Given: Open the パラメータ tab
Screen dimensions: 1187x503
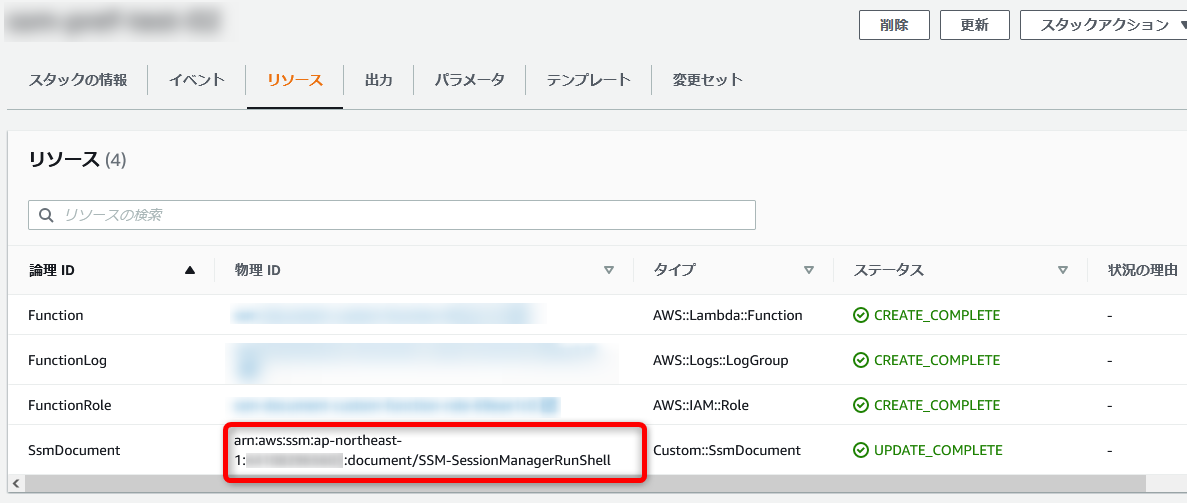Looking at the screenshot, I should click(x=469, y=80).
